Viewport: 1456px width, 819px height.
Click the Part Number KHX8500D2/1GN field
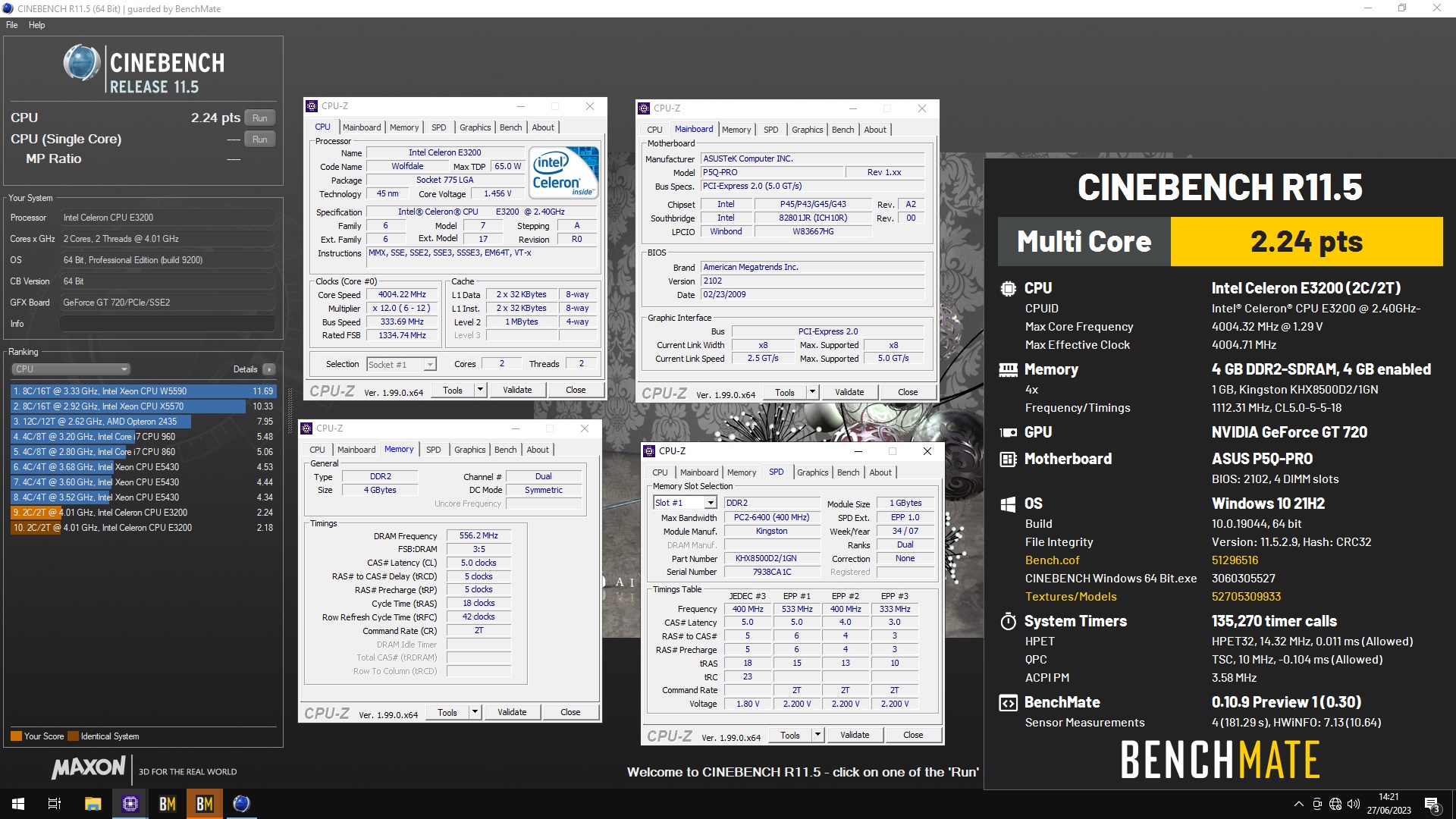(772, 558)
